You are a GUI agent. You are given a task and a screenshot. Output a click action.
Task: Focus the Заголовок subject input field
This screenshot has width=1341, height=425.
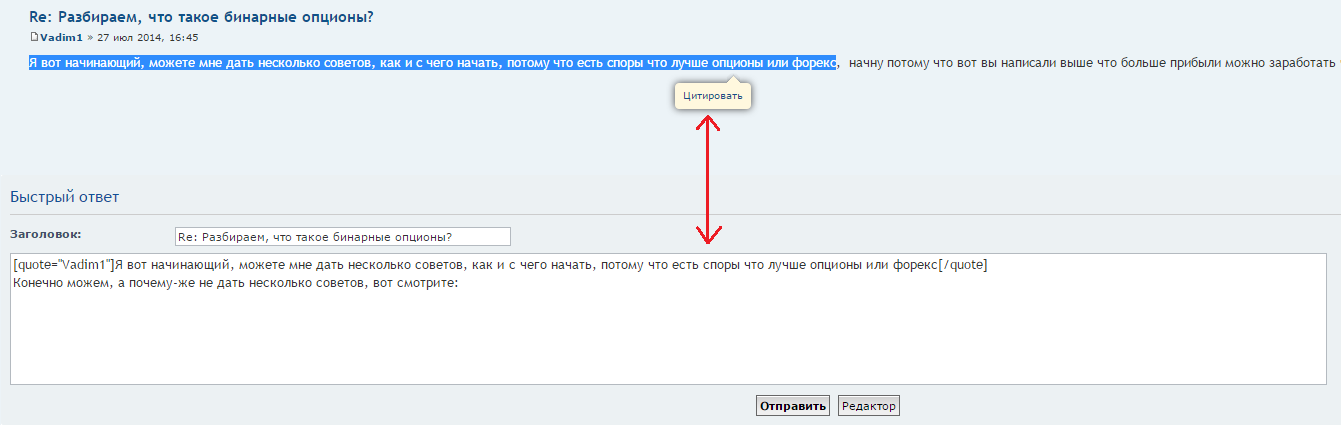click(342, 237)
